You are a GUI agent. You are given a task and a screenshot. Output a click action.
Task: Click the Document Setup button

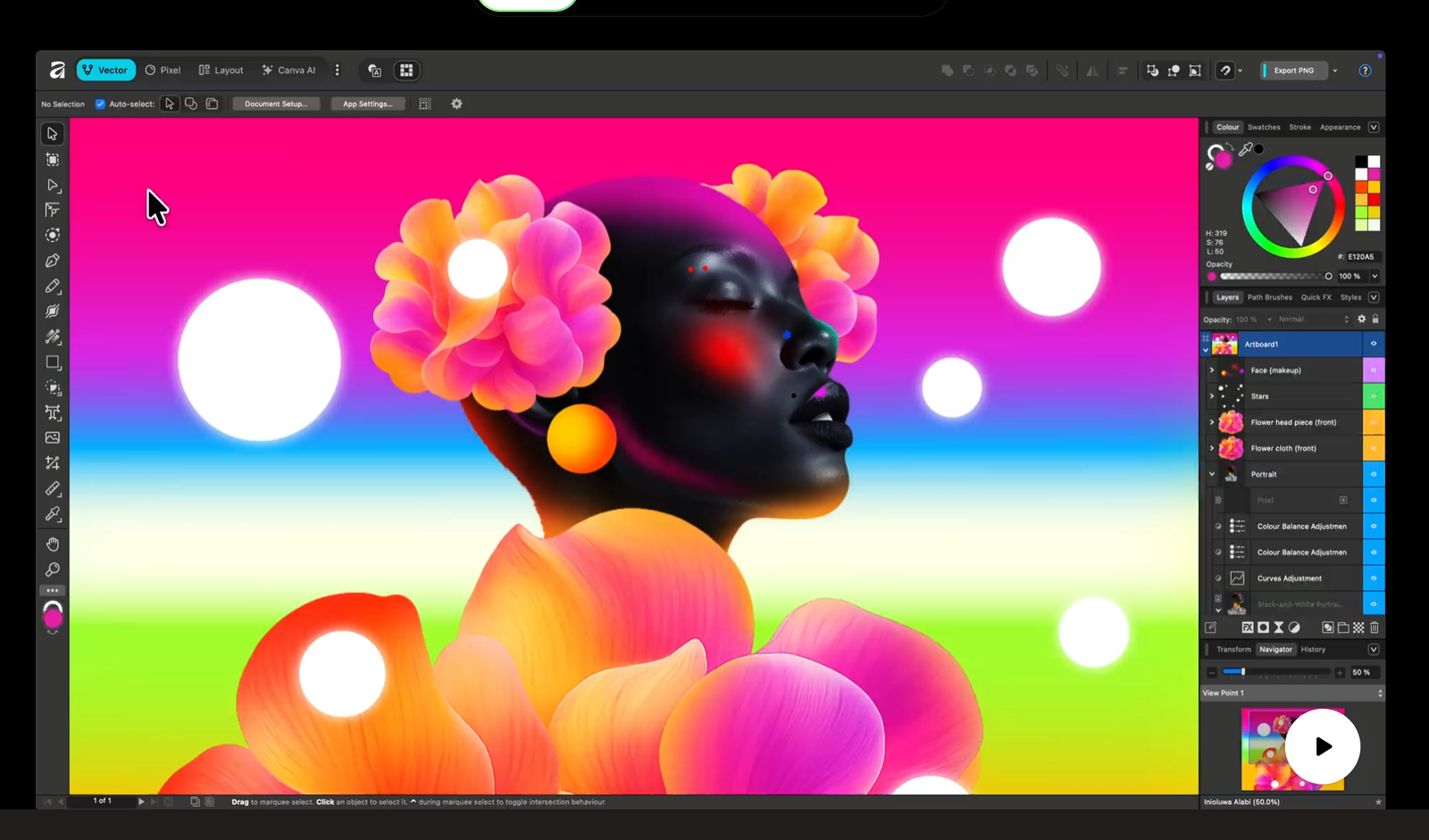pyautogui.click(x=276, y=104)
